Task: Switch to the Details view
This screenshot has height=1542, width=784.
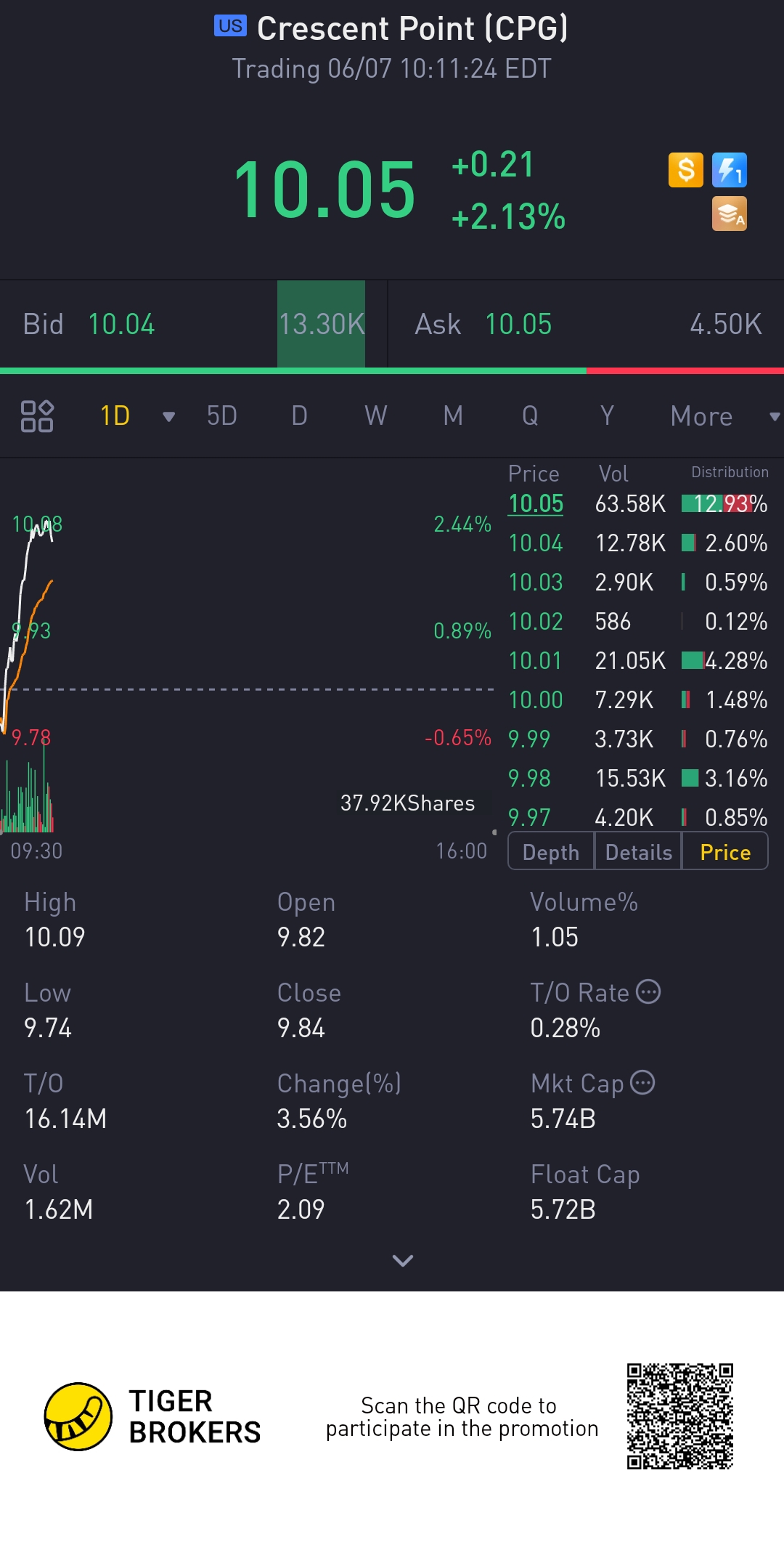Action: [638, 852]
